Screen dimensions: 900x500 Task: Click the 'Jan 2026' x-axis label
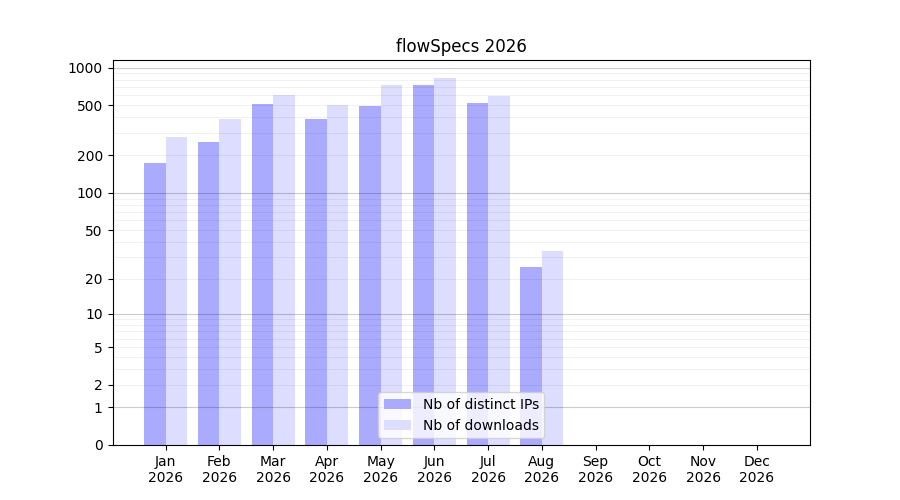(x=165, y=469)
